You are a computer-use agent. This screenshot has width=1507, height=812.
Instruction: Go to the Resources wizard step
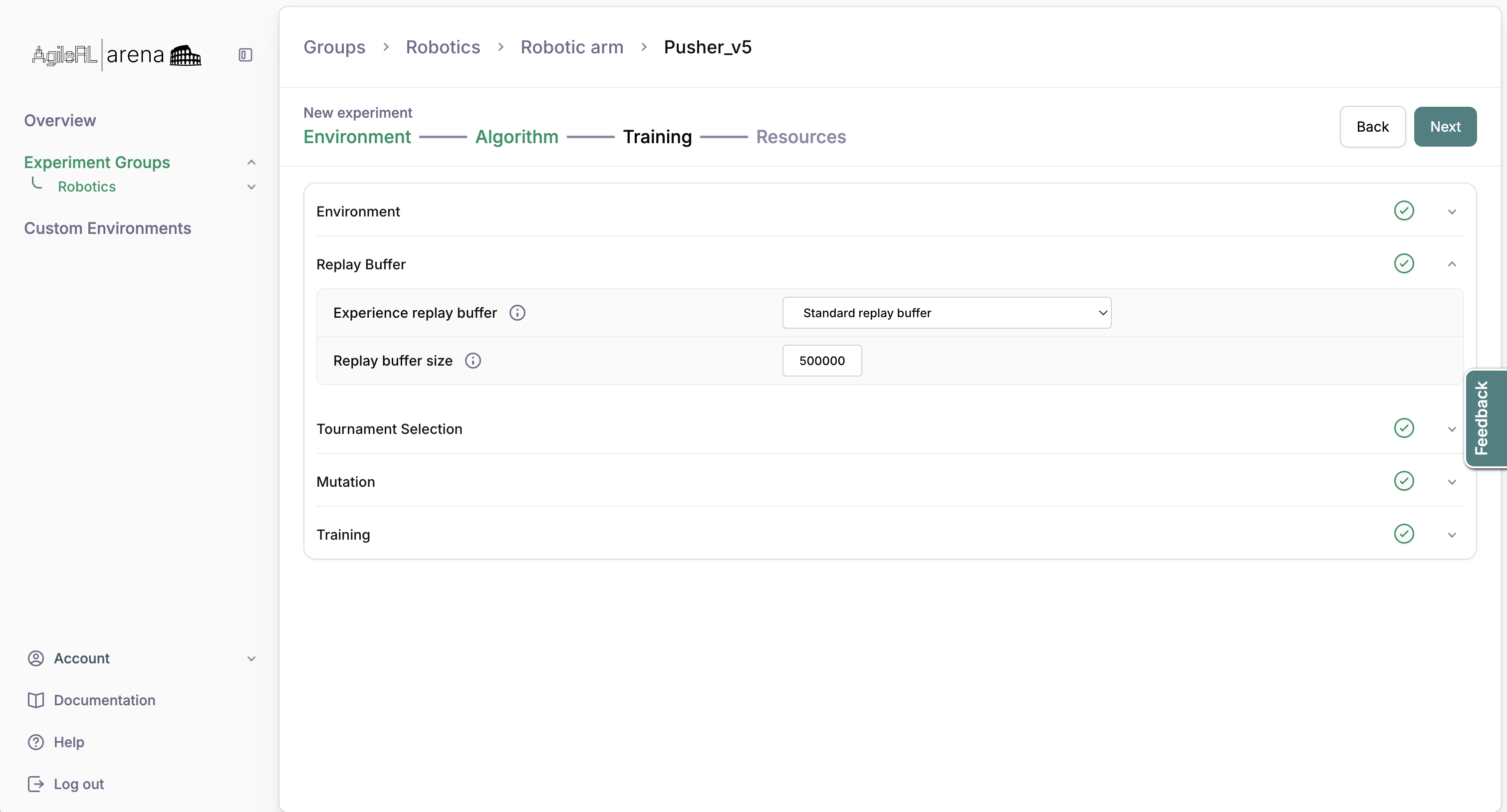click(x=801, y=137)
